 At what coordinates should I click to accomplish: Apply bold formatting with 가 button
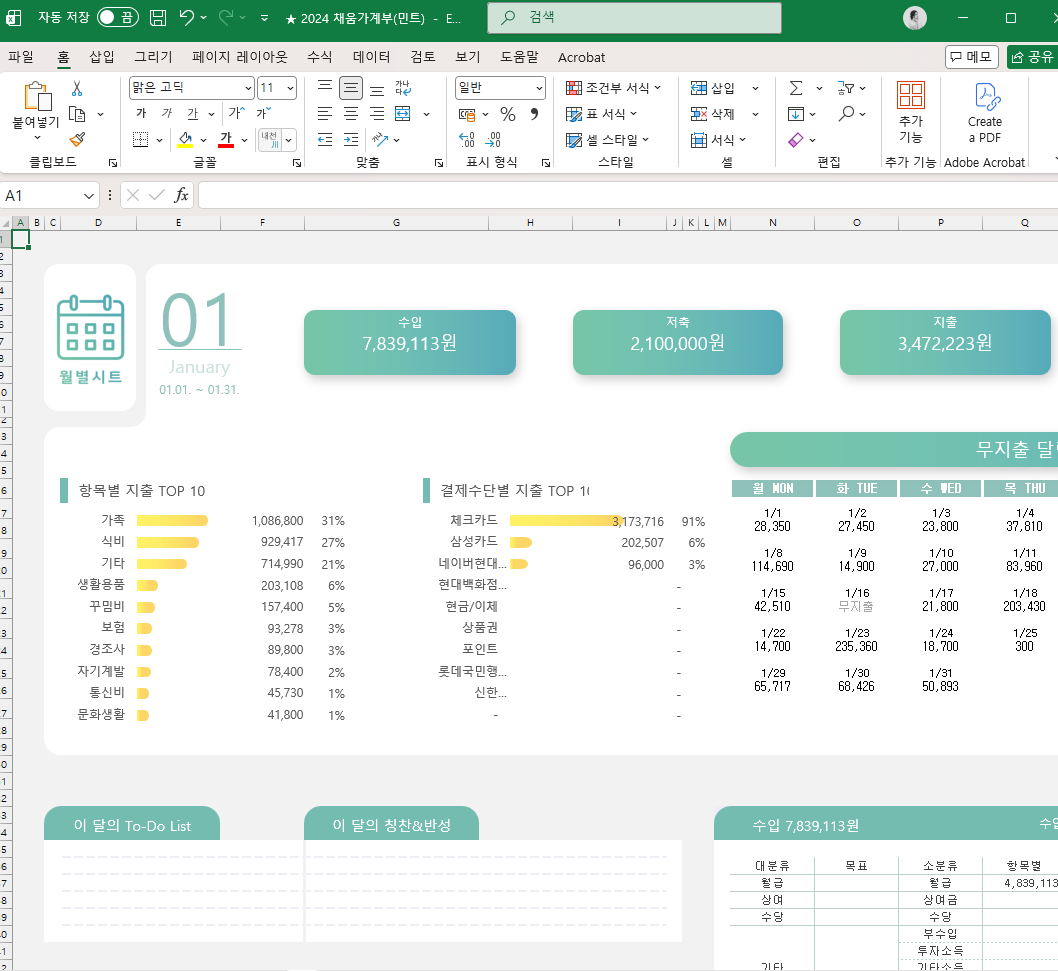[141, 113]
